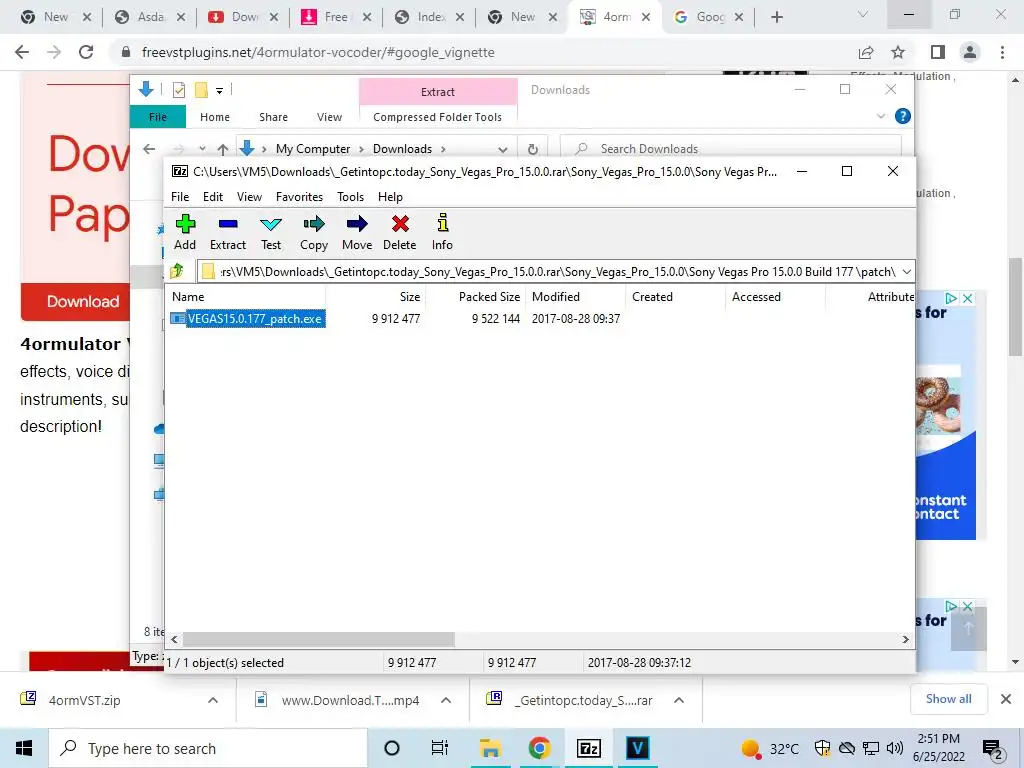Select VEGAS15.0.177_patch.exe file
This screenshot has width=1024, height=768.
(255, 319)
